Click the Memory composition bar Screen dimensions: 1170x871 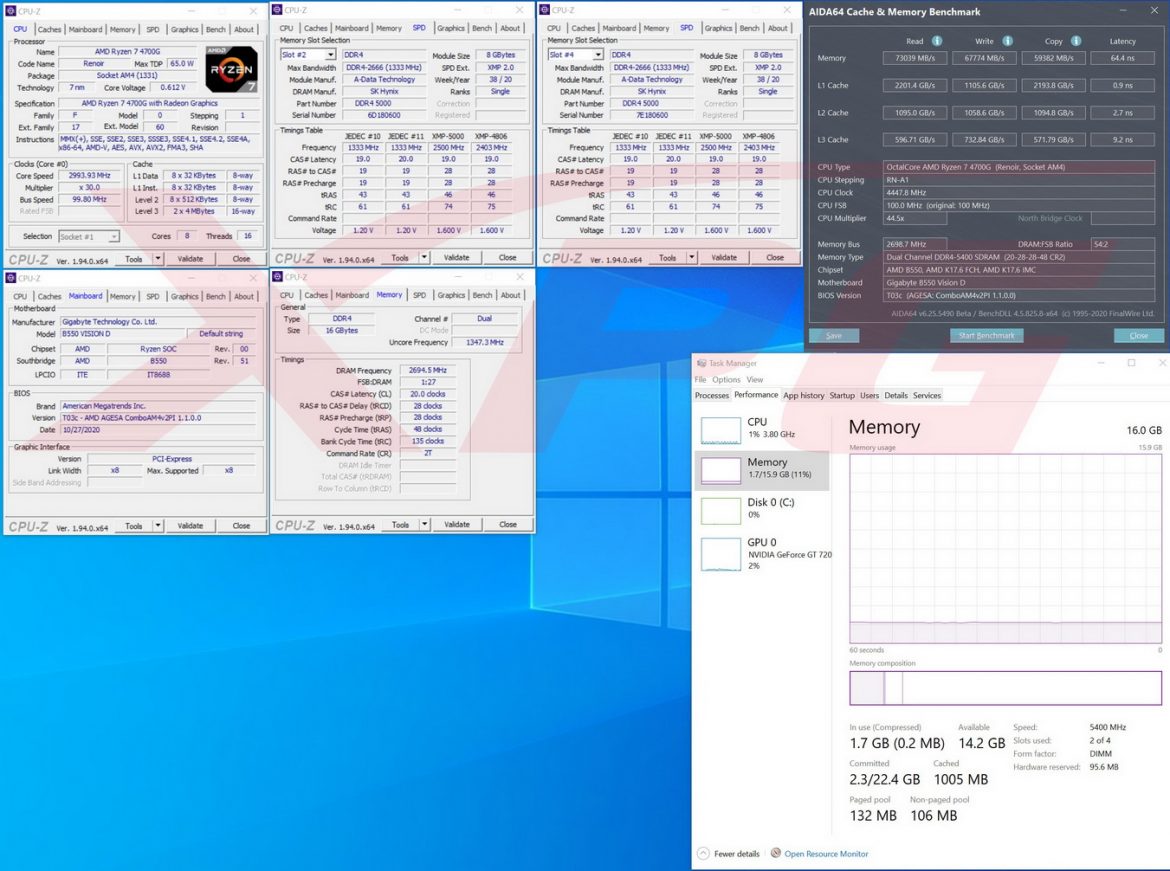point(1004,687)
